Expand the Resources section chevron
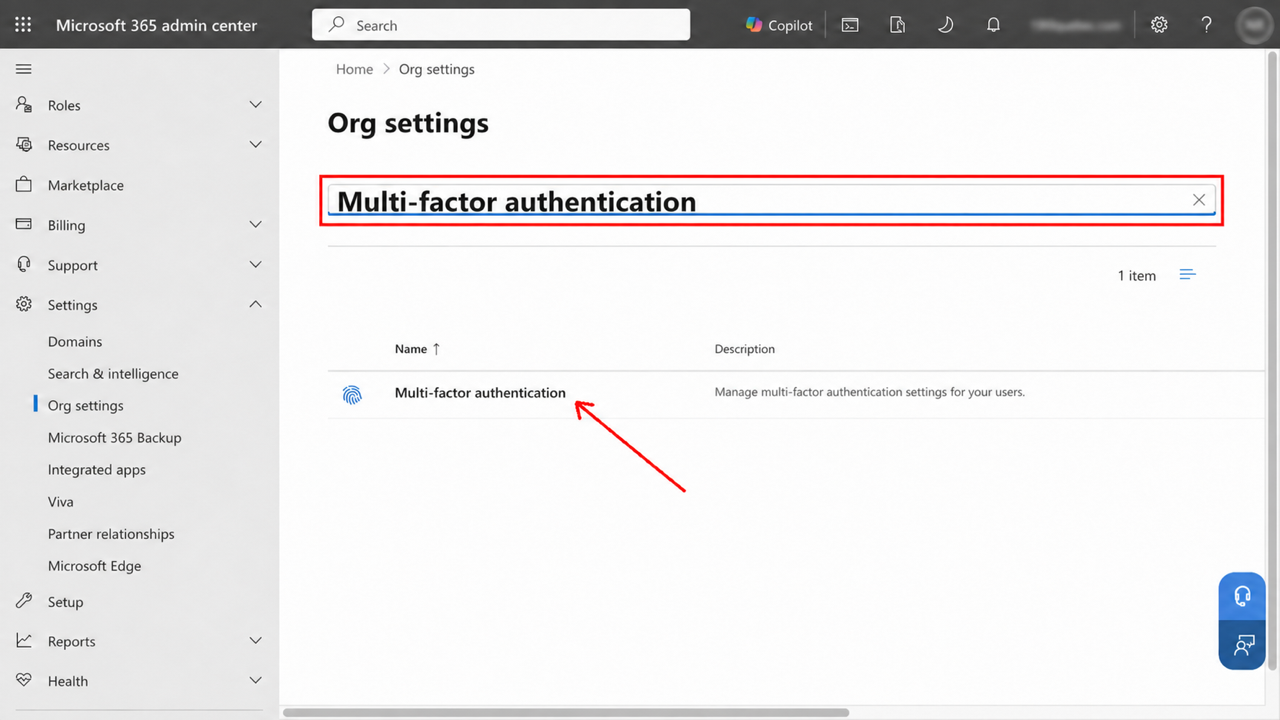This screenshot has height=720, width=1280. [255, 145]
